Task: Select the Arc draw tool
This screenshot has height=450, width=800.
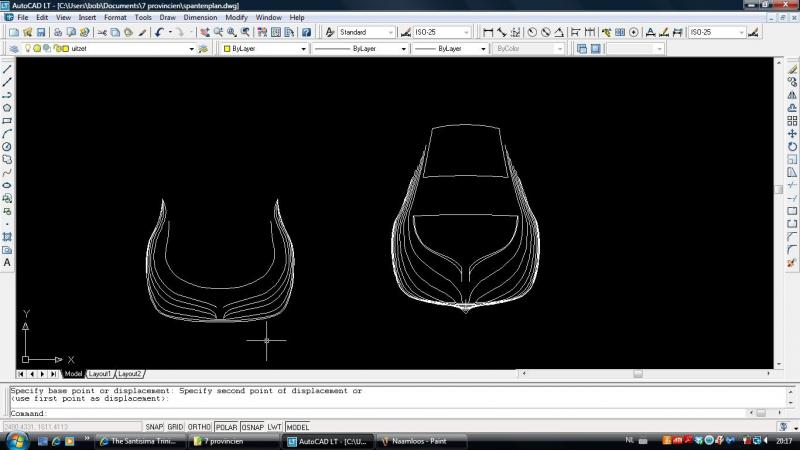Action: click(x=7, y=134)
